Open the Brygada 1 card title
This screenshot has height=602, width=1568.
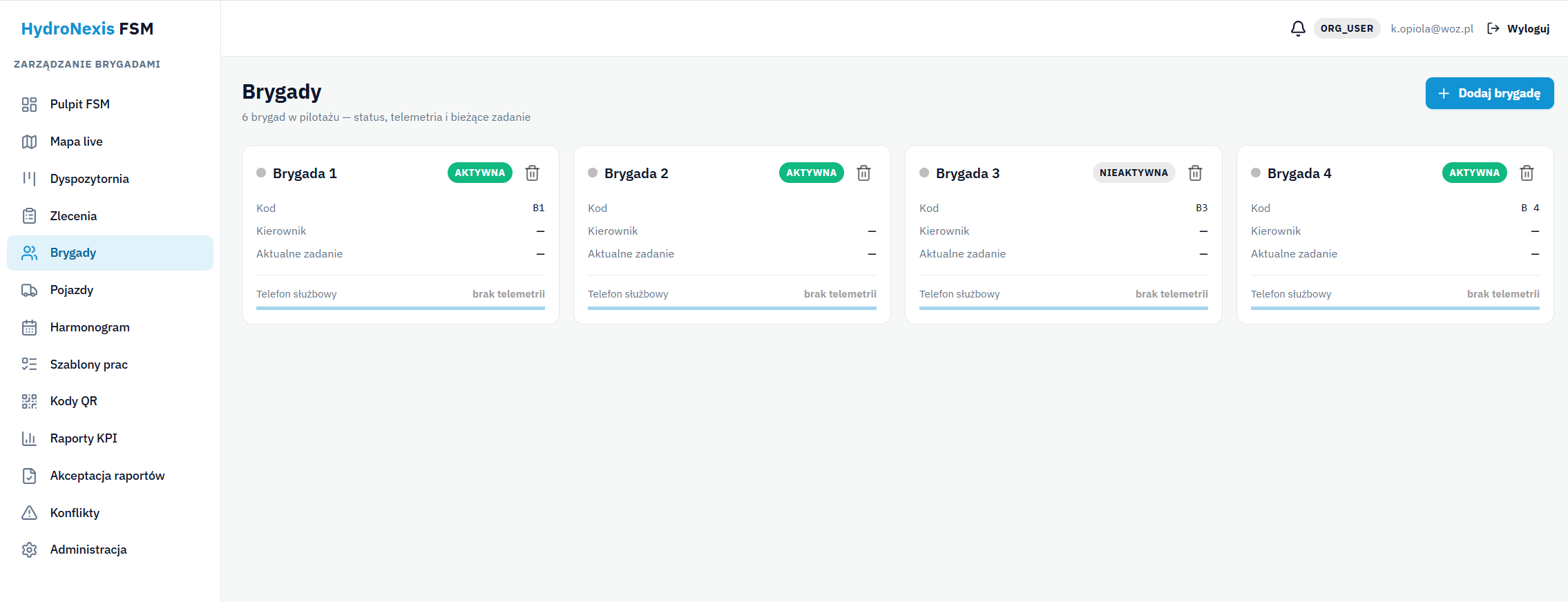(x=305, y=173)
